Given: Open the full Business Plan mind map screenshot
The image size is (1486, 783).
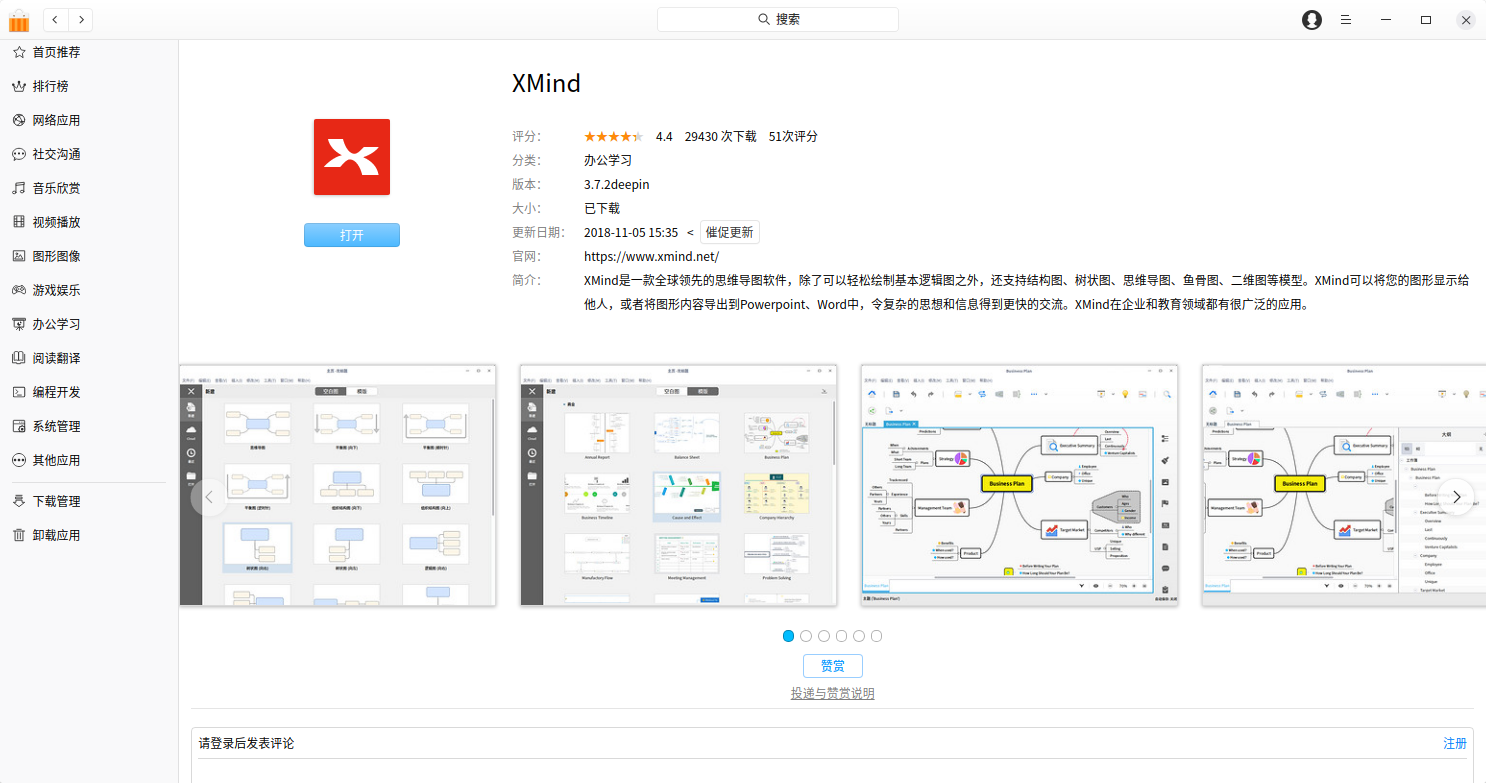Looking at the screenshot, I should pos(1020,485).
